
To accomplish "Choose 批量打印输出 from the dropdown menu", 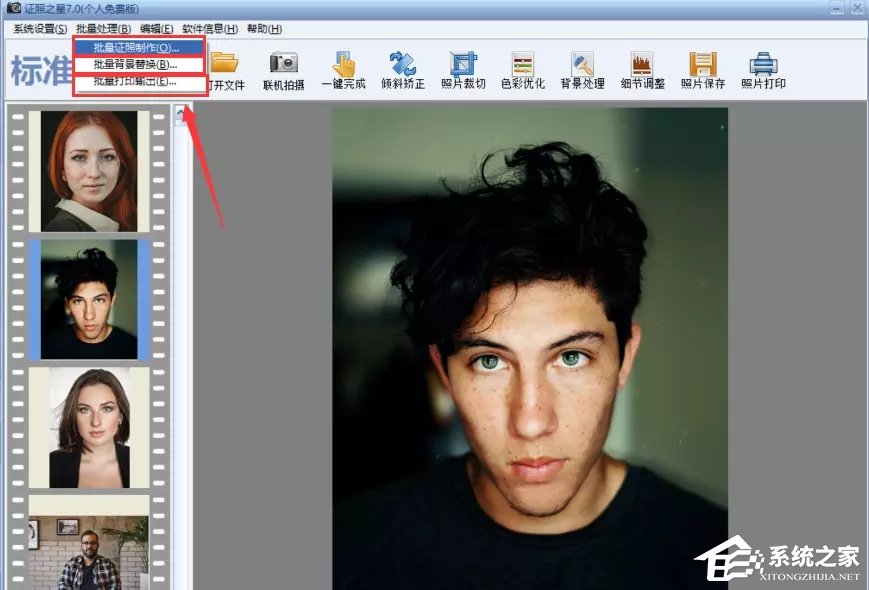I will (x=139, y=81).
